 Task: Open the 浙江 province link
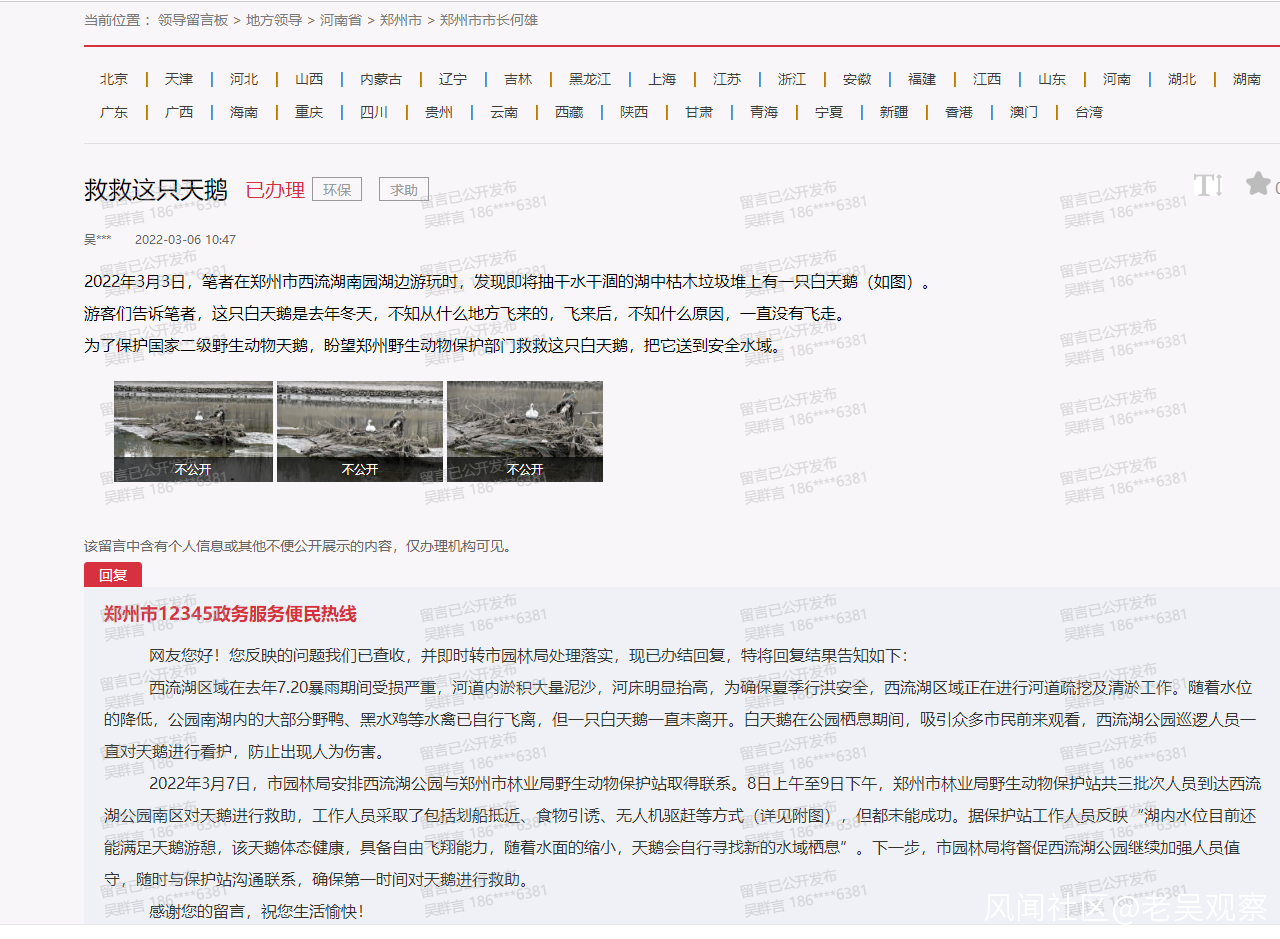pyautogui.click(x=792, y=79)
